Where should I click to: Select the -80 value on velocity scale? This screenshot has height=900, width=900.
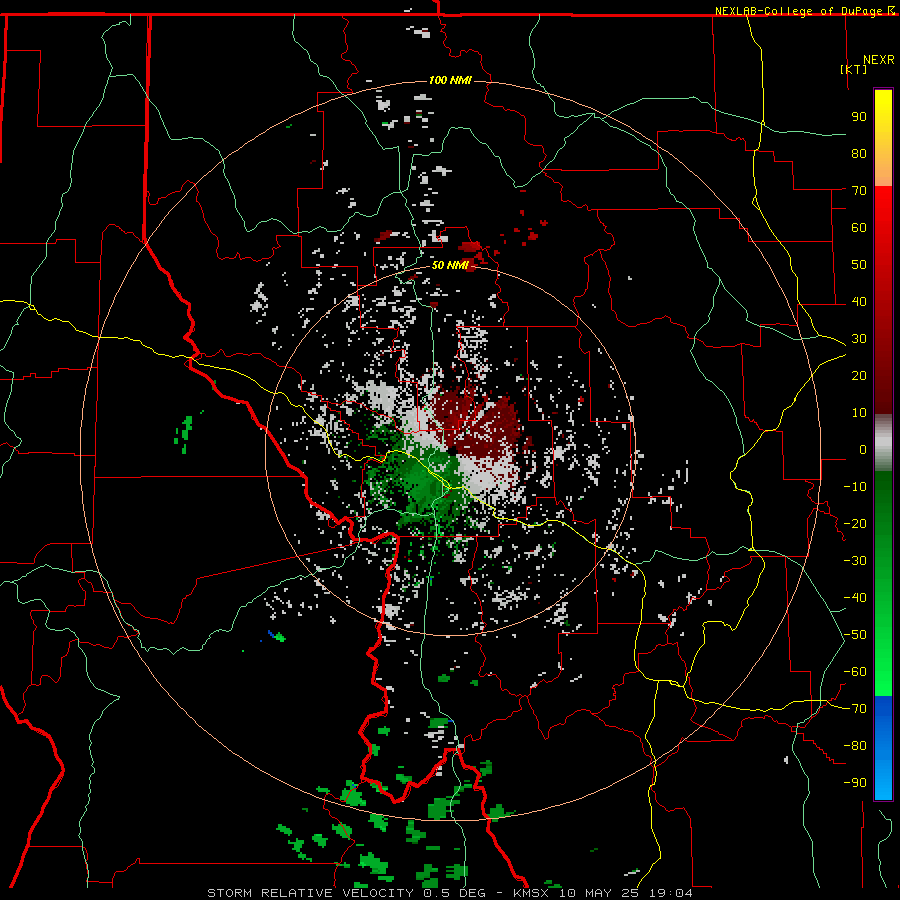(x=855, y=746)
